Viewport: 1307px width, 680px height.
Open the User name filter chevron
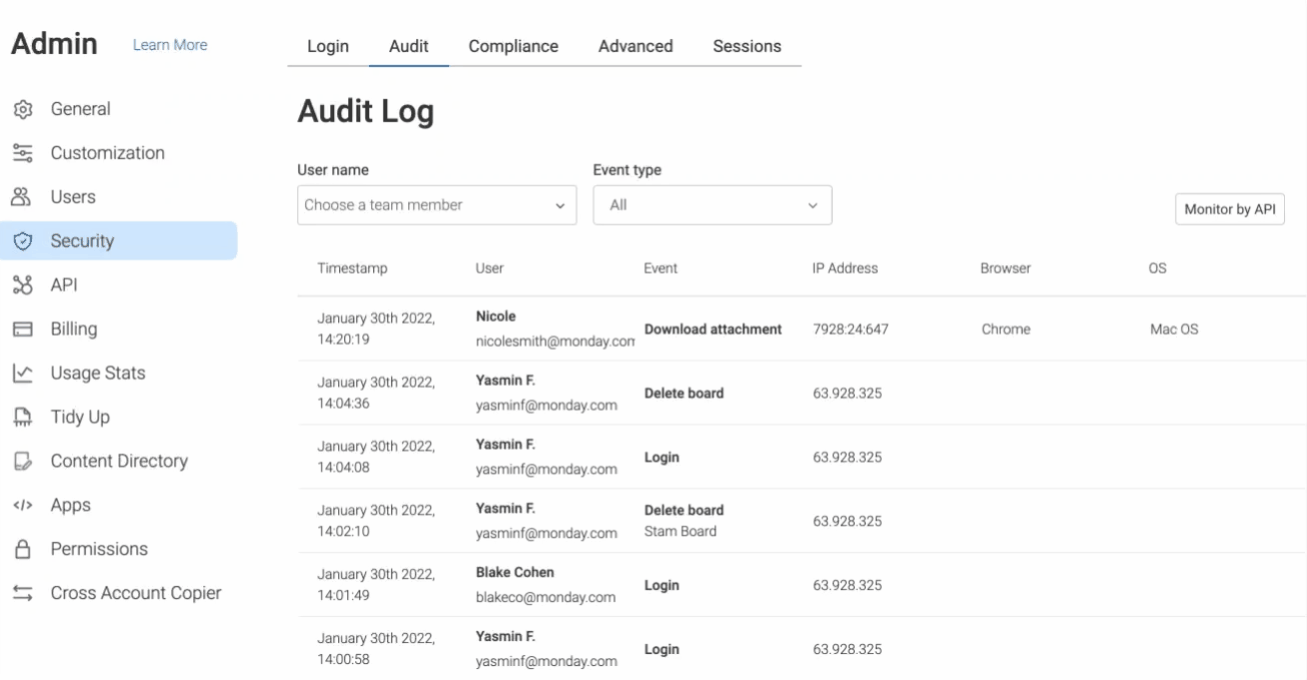point(561,205)
